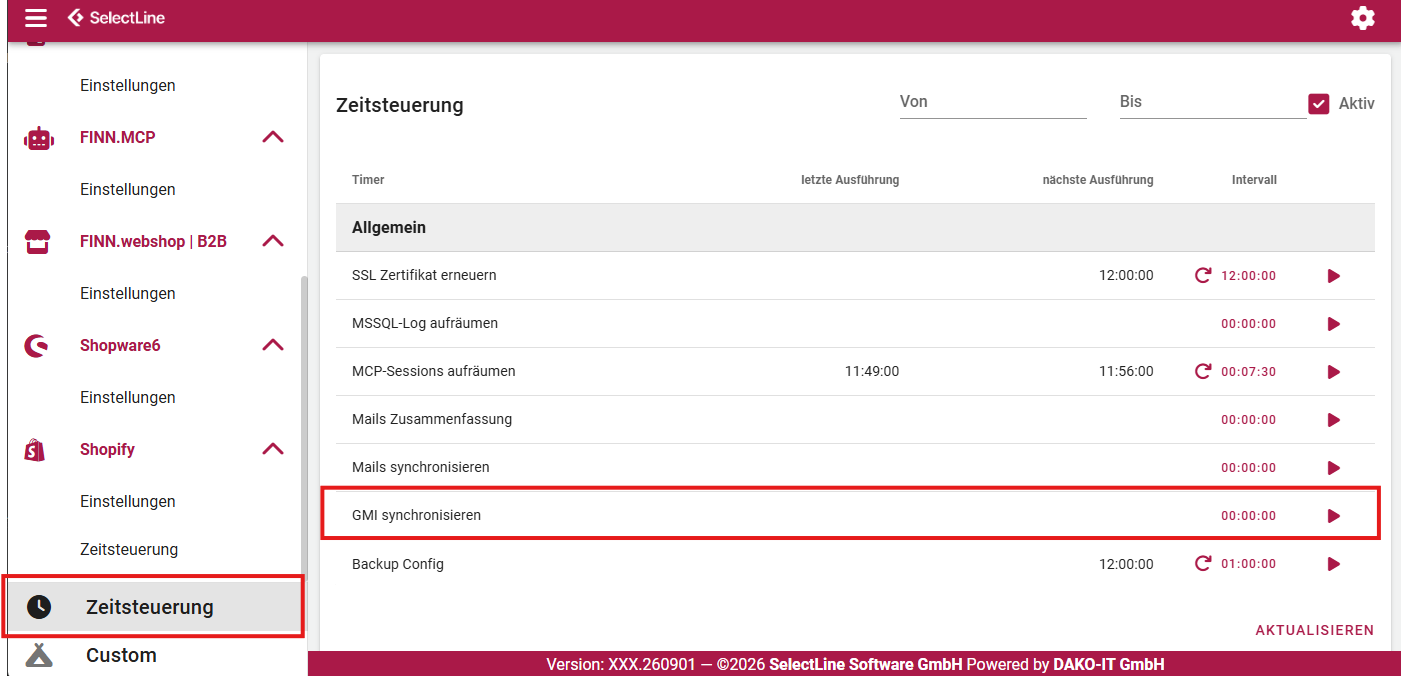
Task: Click the Shopware6 section label
Action: (120, 345)
